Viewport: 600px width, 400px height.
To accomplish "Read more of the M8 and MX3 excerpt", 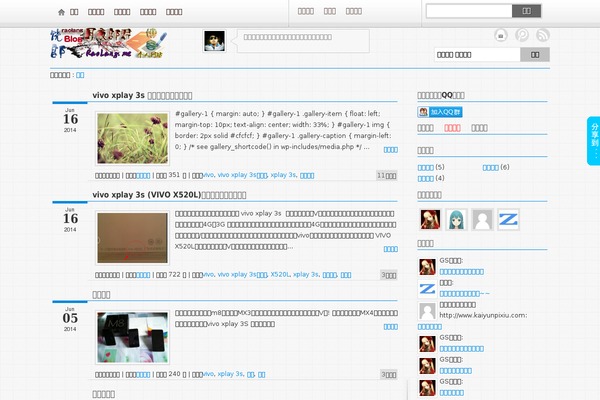I will coord(391,327).
